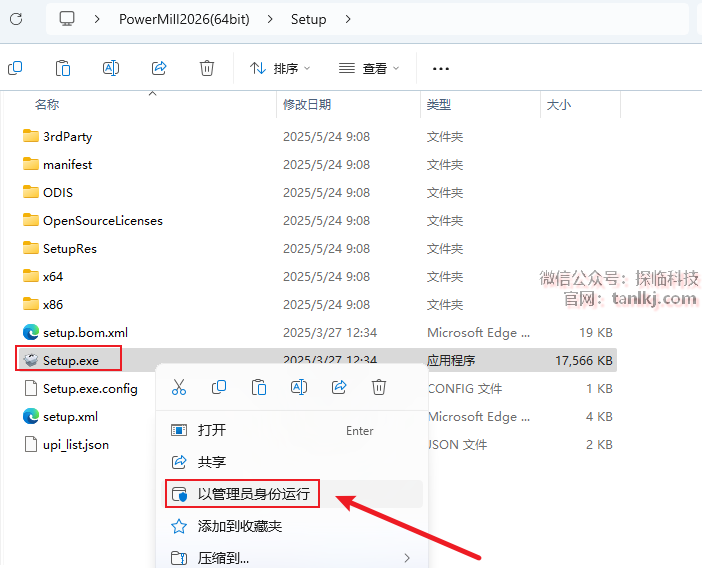
Task: Select the setup.bom.xml file name
Action: [86, 333]
